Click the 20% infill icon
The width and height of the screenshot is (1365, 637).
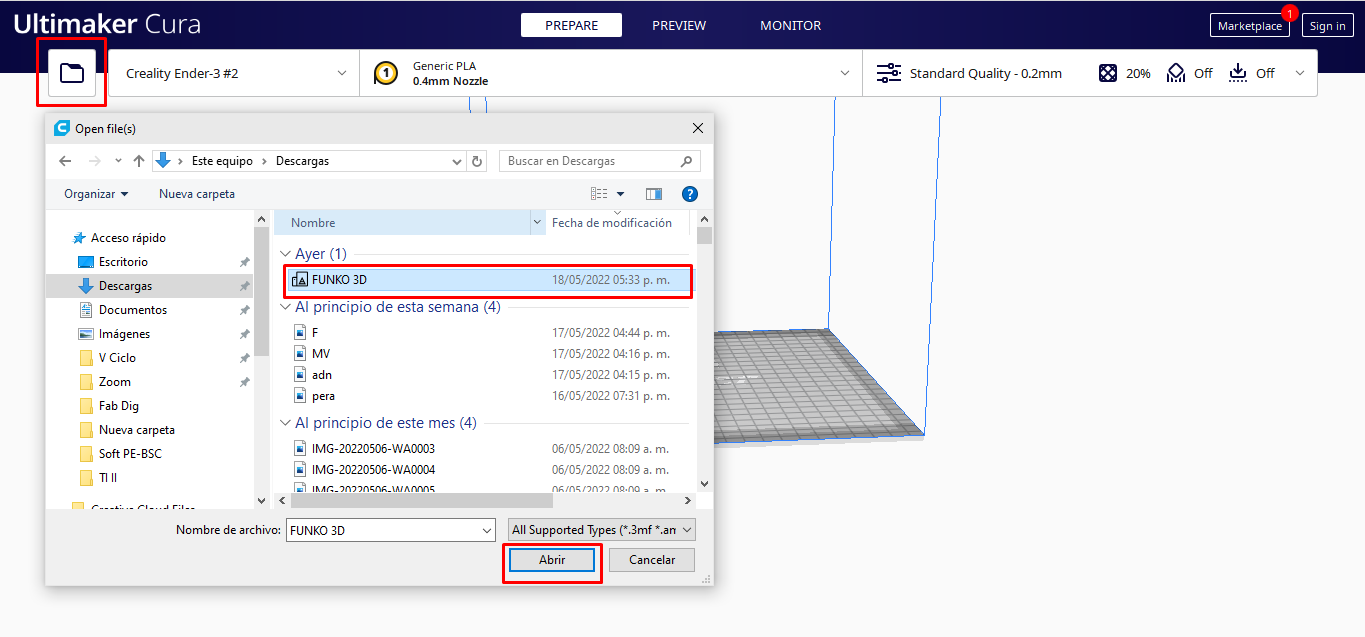1108,73
